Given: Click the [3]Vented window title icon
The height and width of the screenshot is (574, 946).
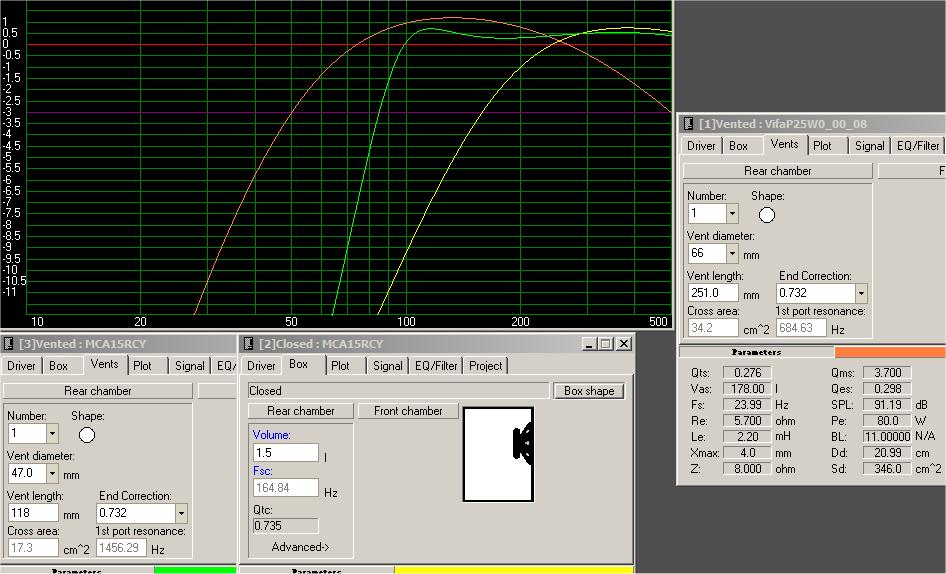Looking at the screenshot, I should pyautogui.click(x=8, y=343).
